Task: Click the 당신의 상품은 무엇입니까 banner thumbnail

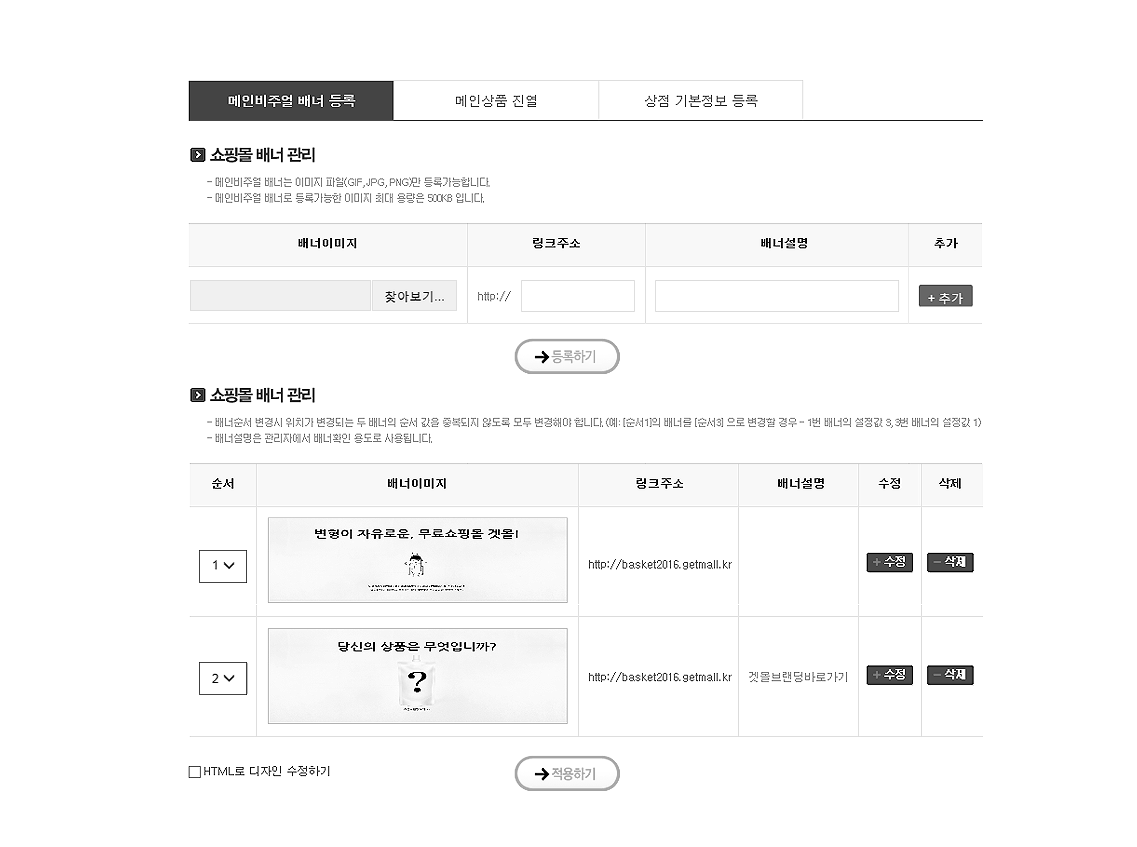Action: pos(417,675)
